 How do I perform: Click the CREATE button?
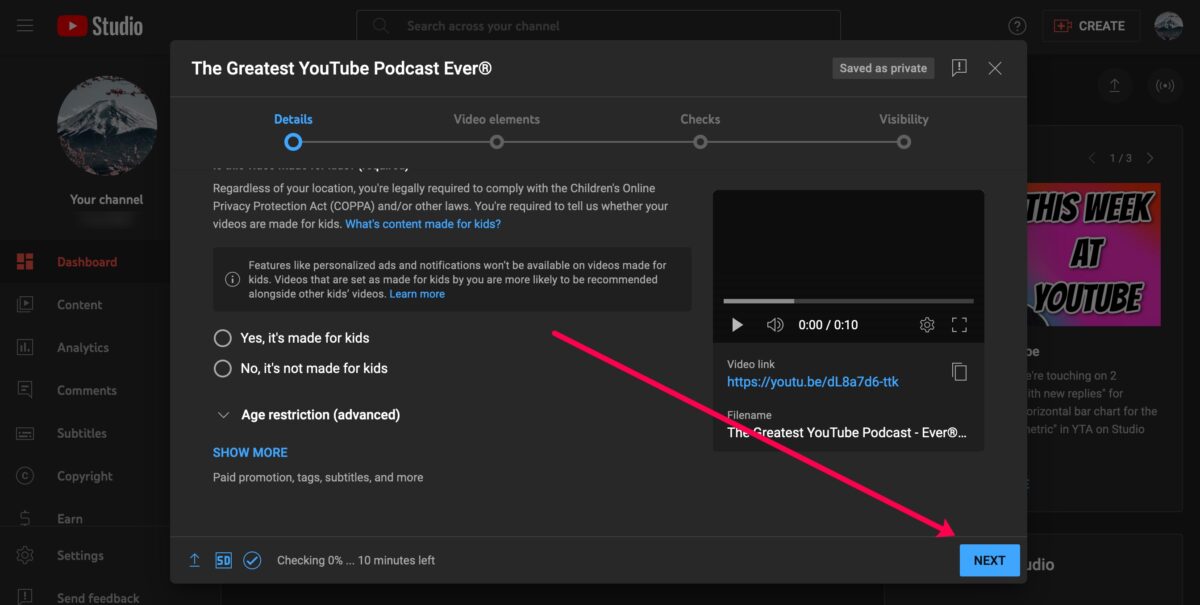(x=1090, y=26)
